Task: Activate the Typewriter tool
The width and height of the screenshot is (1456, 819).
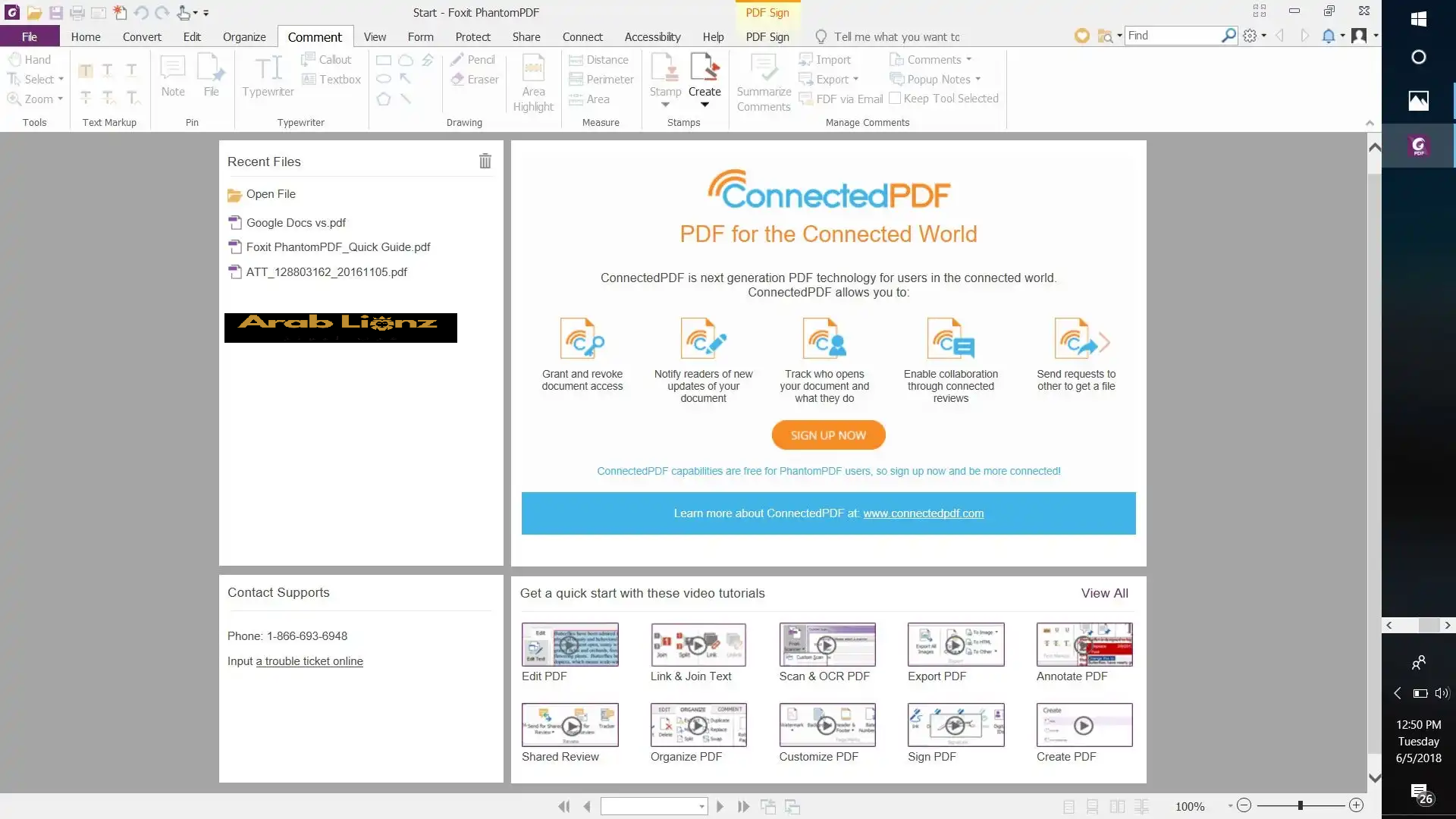Action: click(x=268, y=76)
